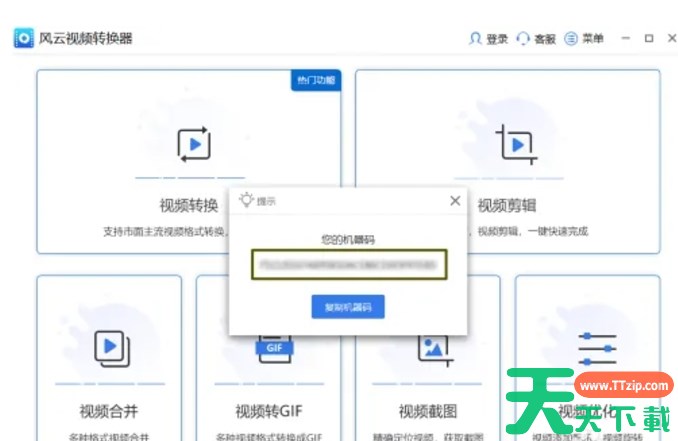Click the 视频剪辑 crop icon
This screenshot has height=441, width=678.
click(516, 144)
